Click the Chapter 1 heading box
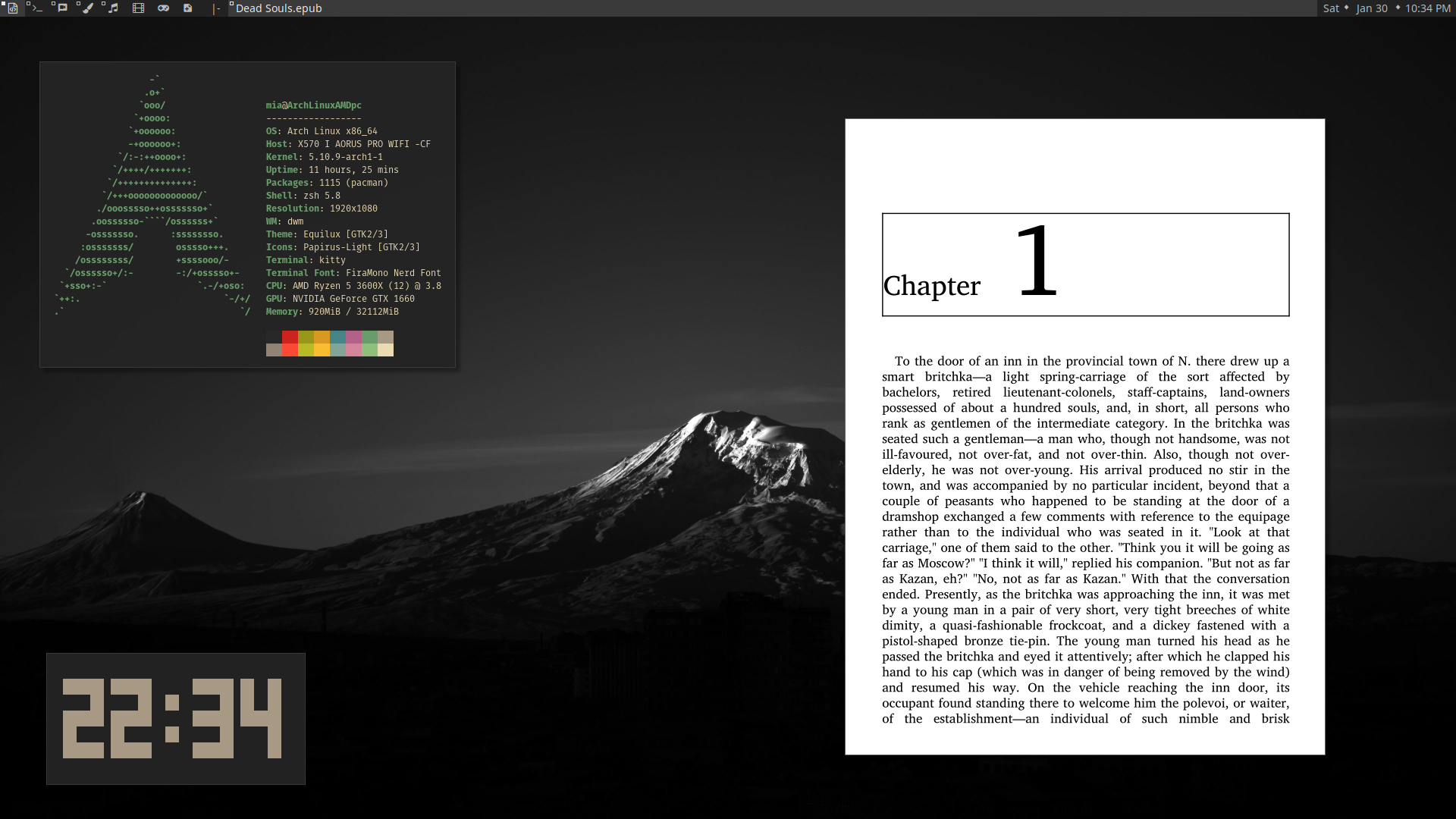 pos(1085,265)
